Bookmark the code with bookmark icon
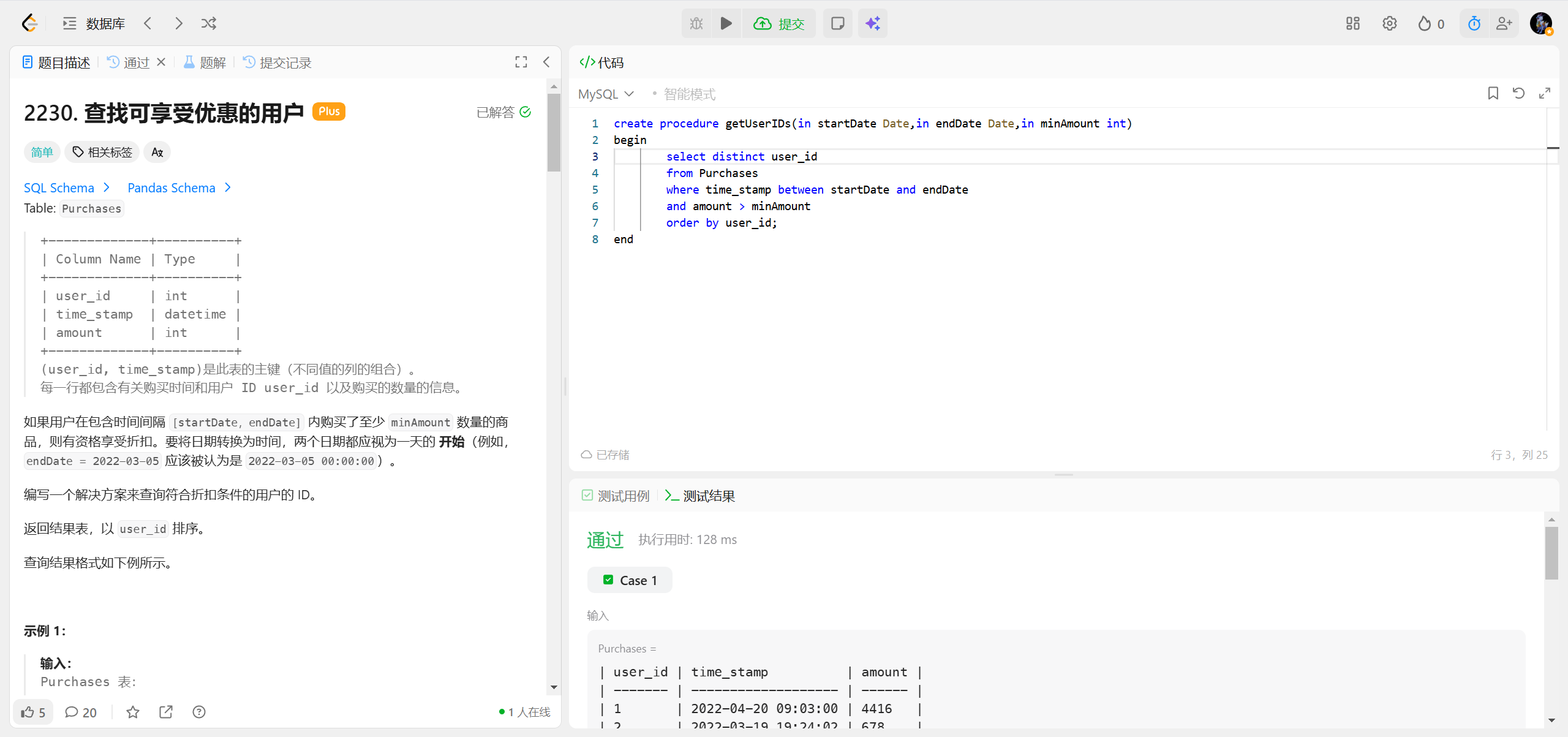The height and width of the screenshot is (737, 1568). click(1493, 93)
